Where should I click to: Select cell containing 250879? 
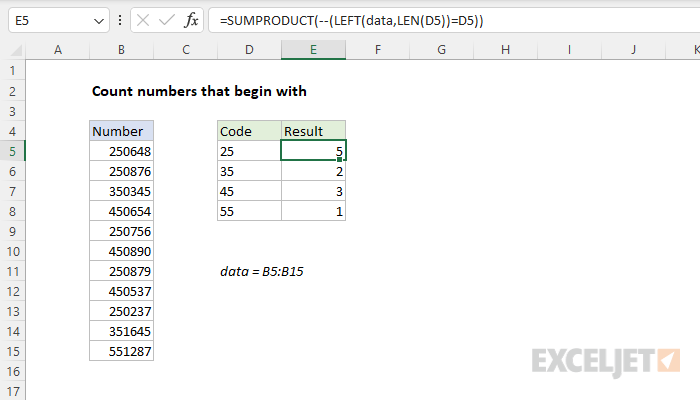(121, 271)
